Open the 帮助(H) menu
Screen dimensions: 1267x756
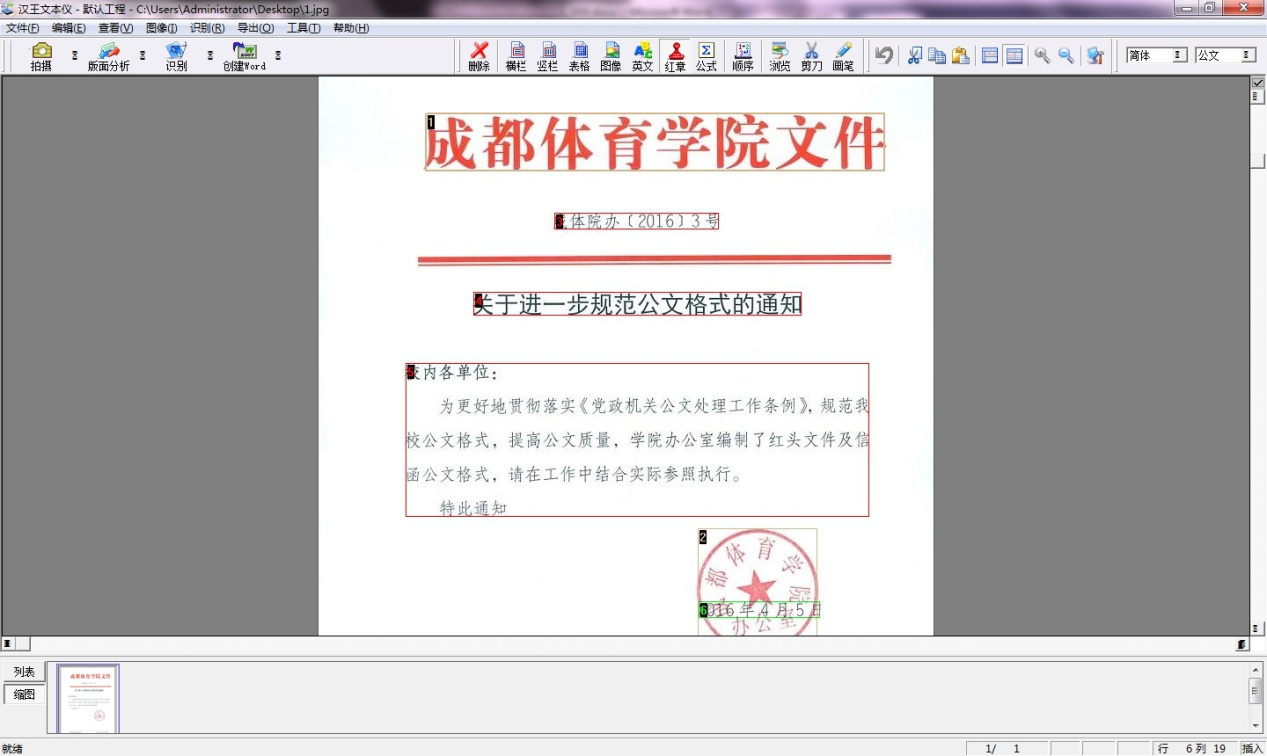click(351, 28)
